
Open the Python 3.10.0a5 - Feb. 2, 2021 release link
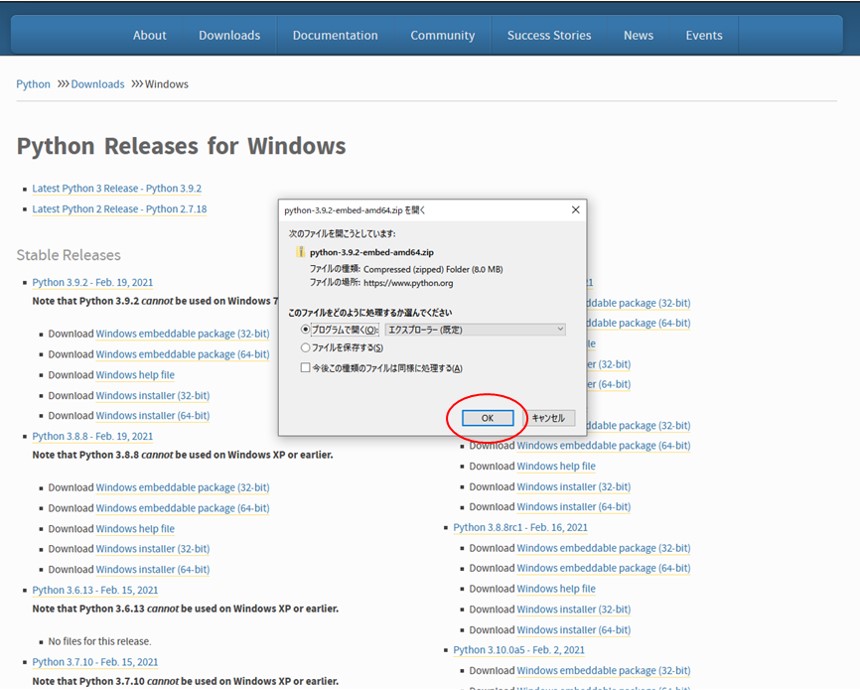[519, 650]
